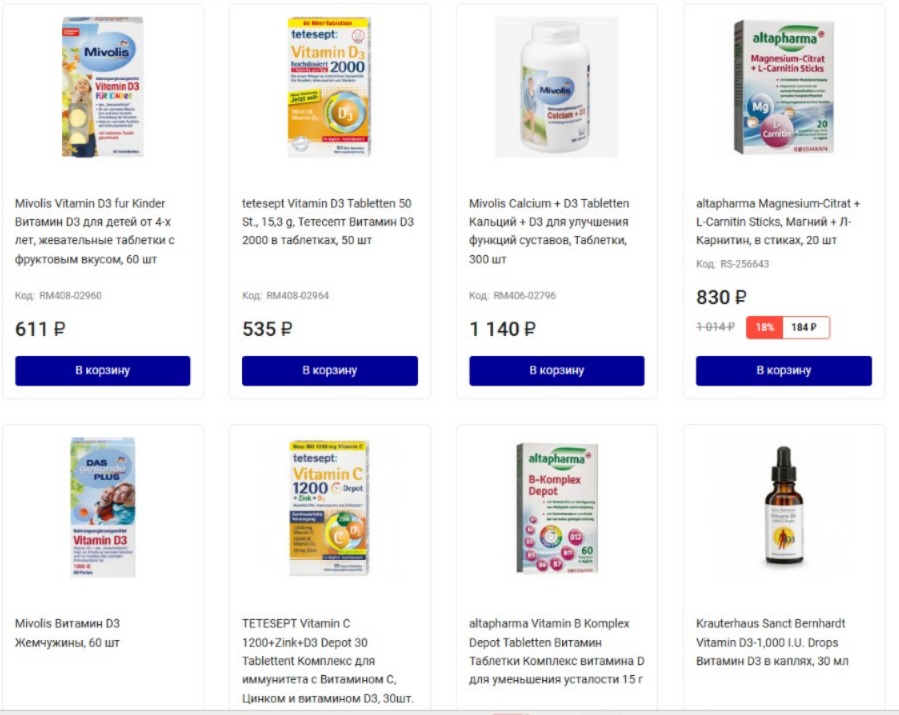
Task: Open tetesept Vitamin C 1200 box image
Action: (x=329, y=507)
